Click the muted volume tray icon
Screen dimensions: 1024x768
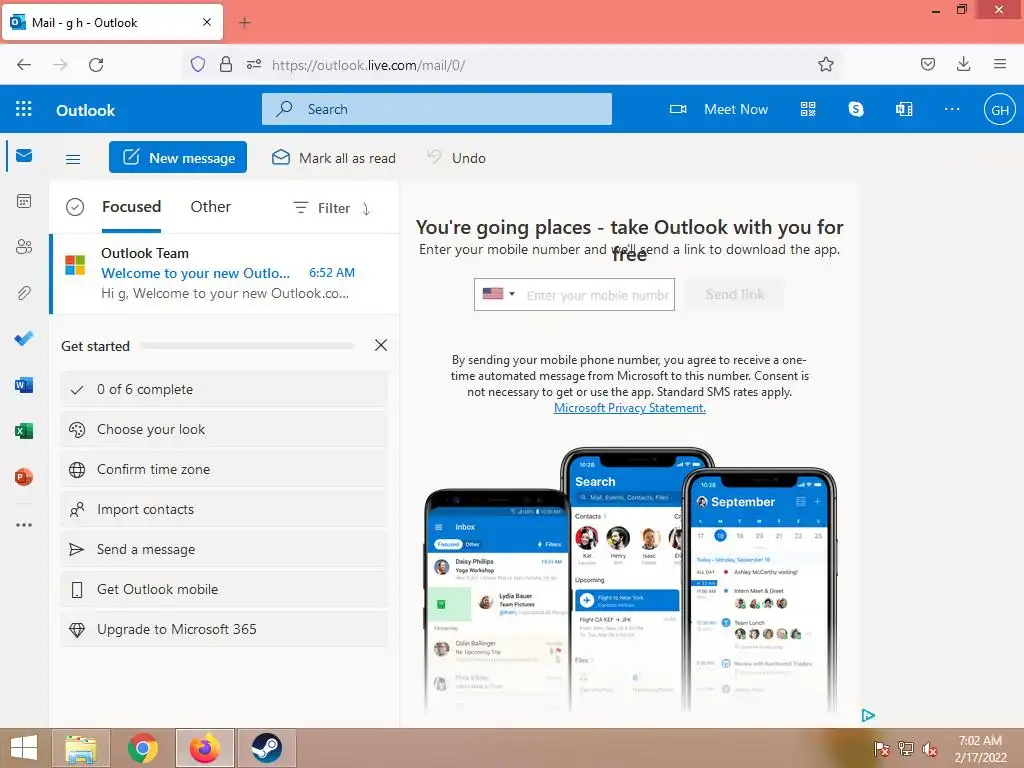929,749
